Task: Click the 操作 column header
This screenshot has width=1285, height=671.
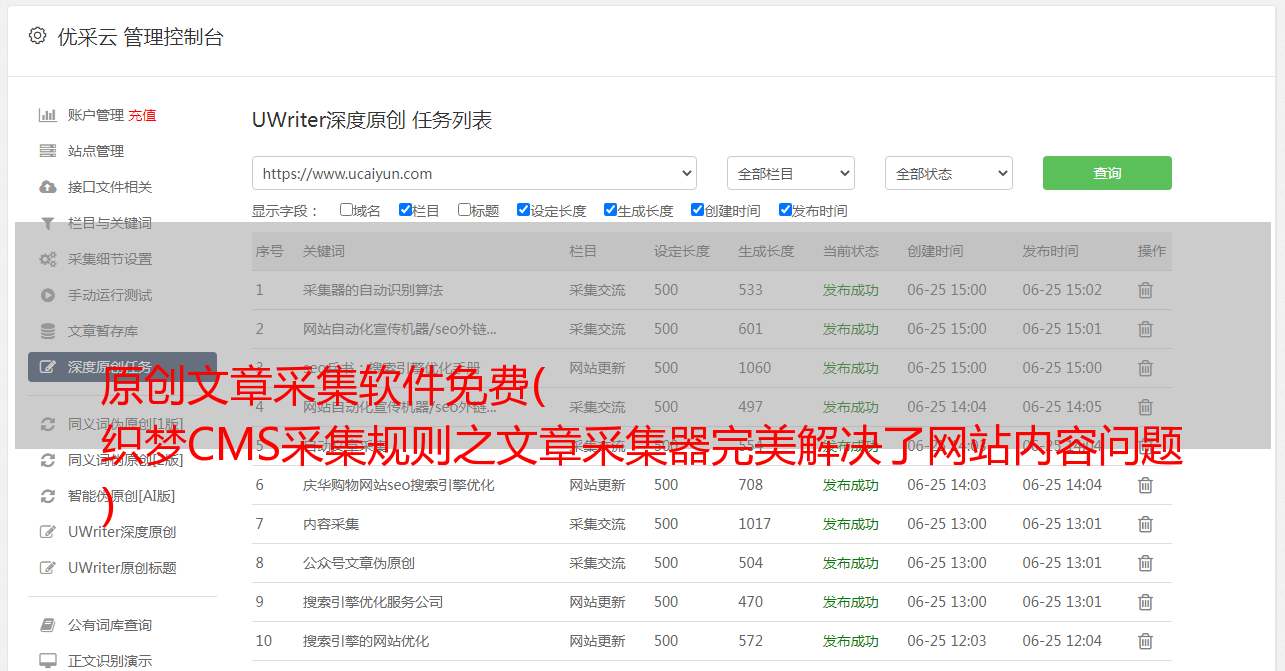Action: 1152,251
